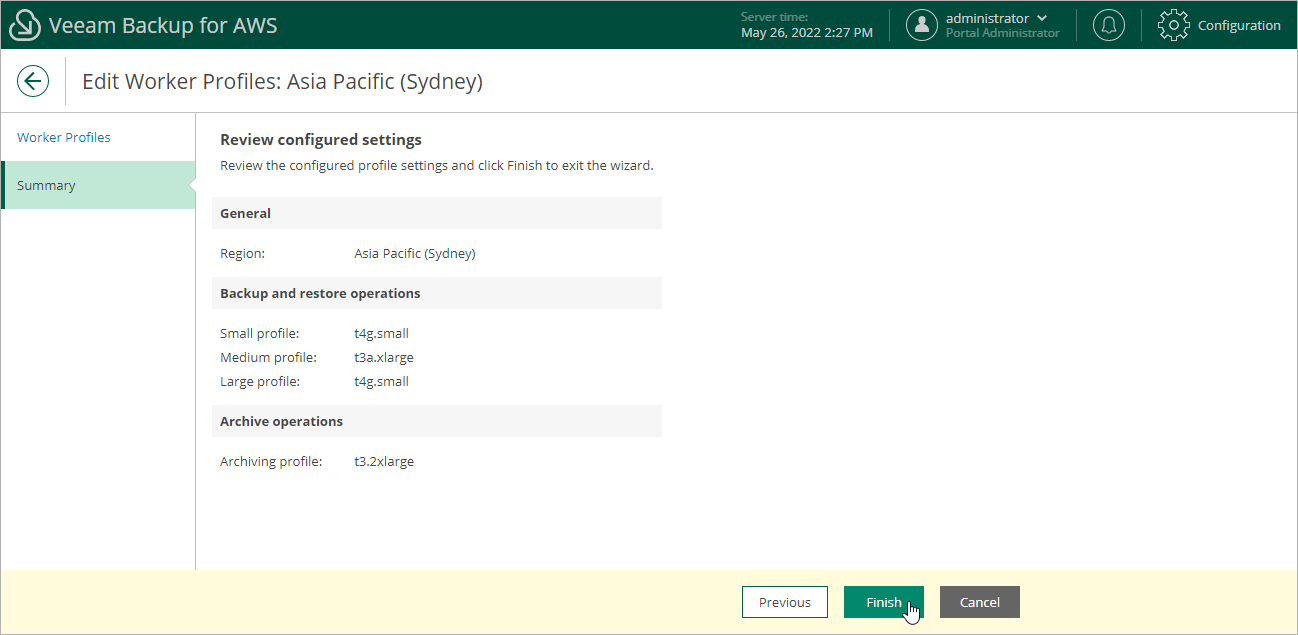Cancel the worker profile wizard
The width and height of the screenshot is (1298, 635).
pos(979,602)
